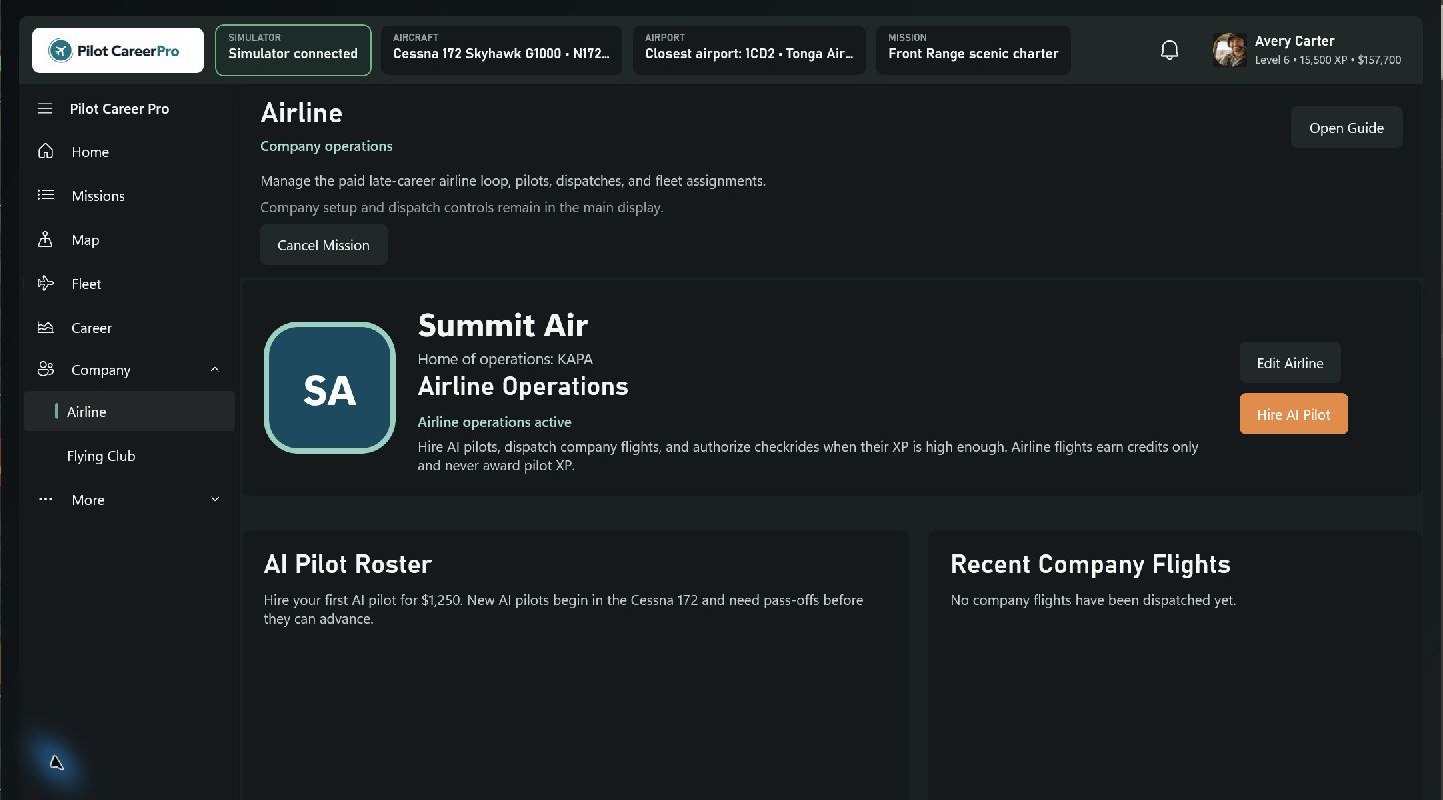Viewport: 1443px width, 800px height.
Task: Click the Pilot Career Pro sidebar title
Action: pyautogui.click(x=120, y=109)
